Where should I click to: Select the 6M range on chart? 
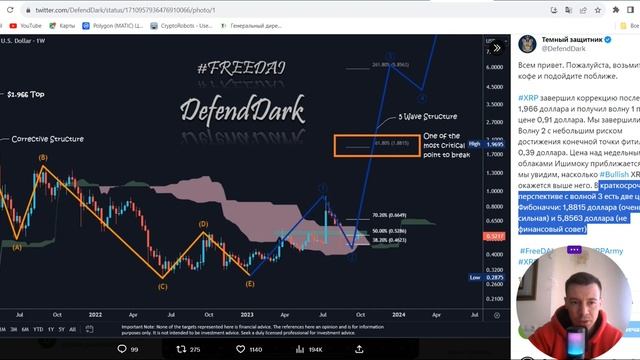(x=25, y=329)
